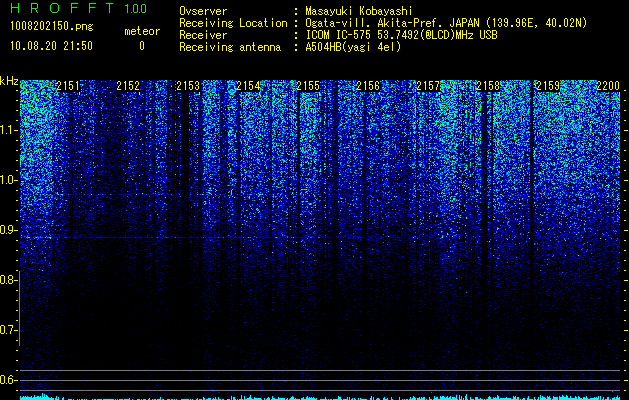Click the 1.0 kHz axis label
Screen dimensions: 629x400
tap(8, 180)
